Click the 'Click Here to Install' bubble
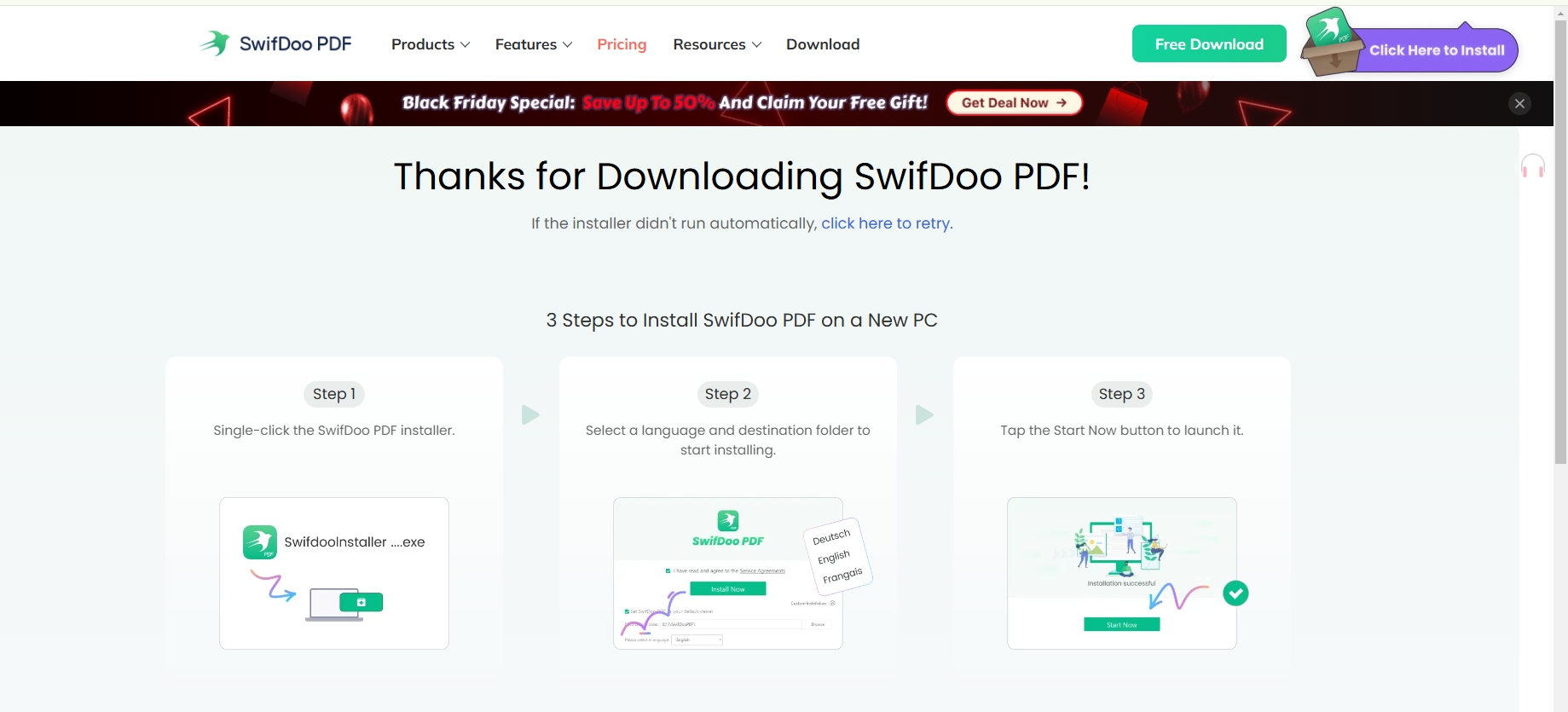The image size is (1568, 712). (1437, 50)
